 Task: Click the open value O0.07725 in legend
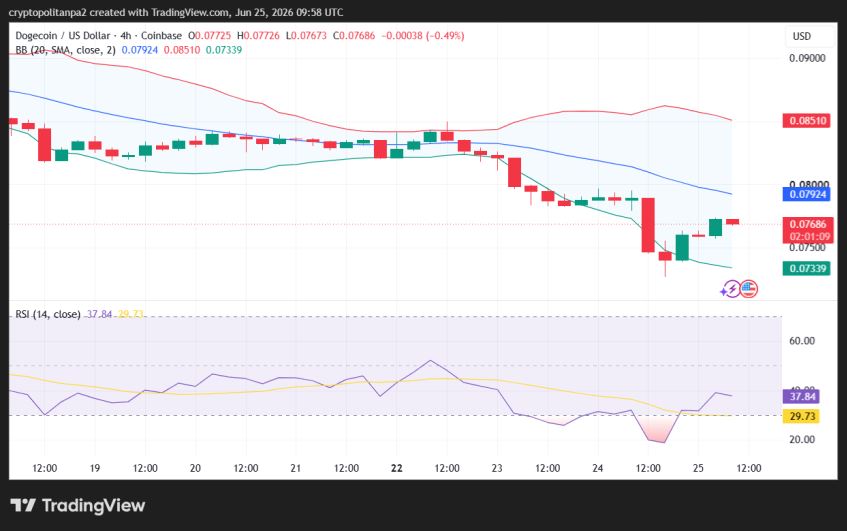click(210, 36)
